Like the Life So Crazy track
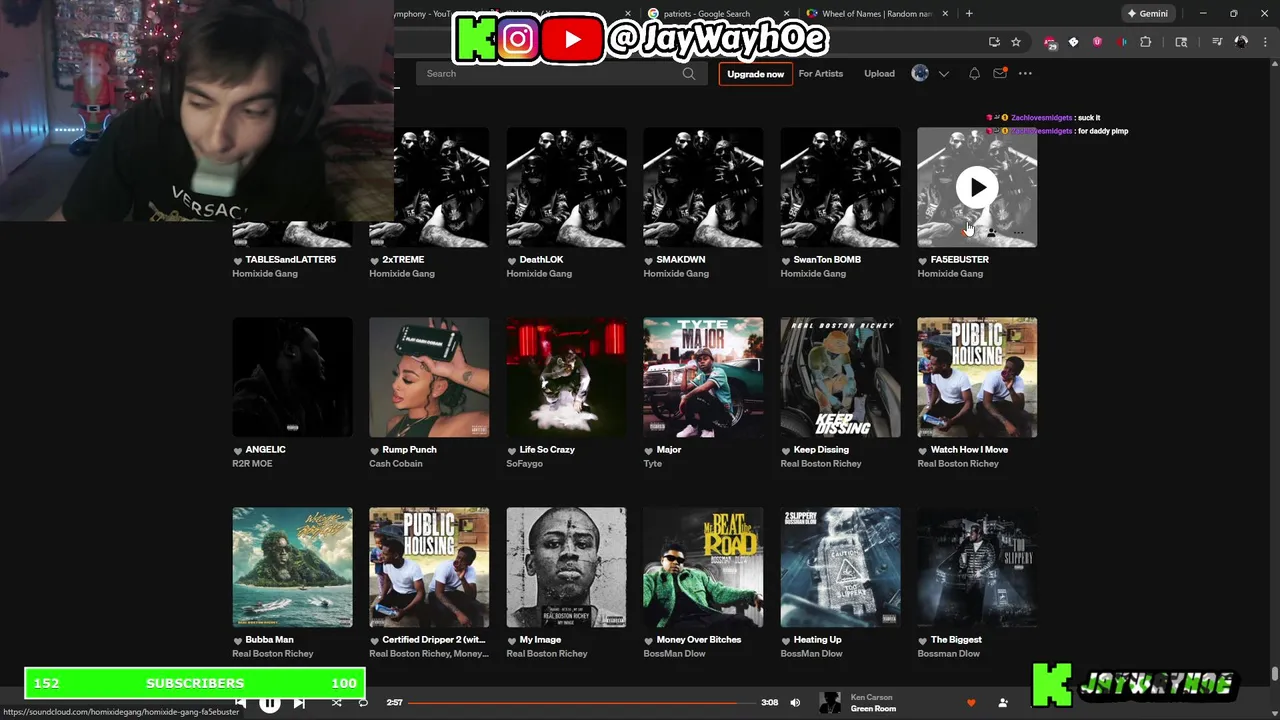Screen dimensions: 1280x720 [512, 450]
